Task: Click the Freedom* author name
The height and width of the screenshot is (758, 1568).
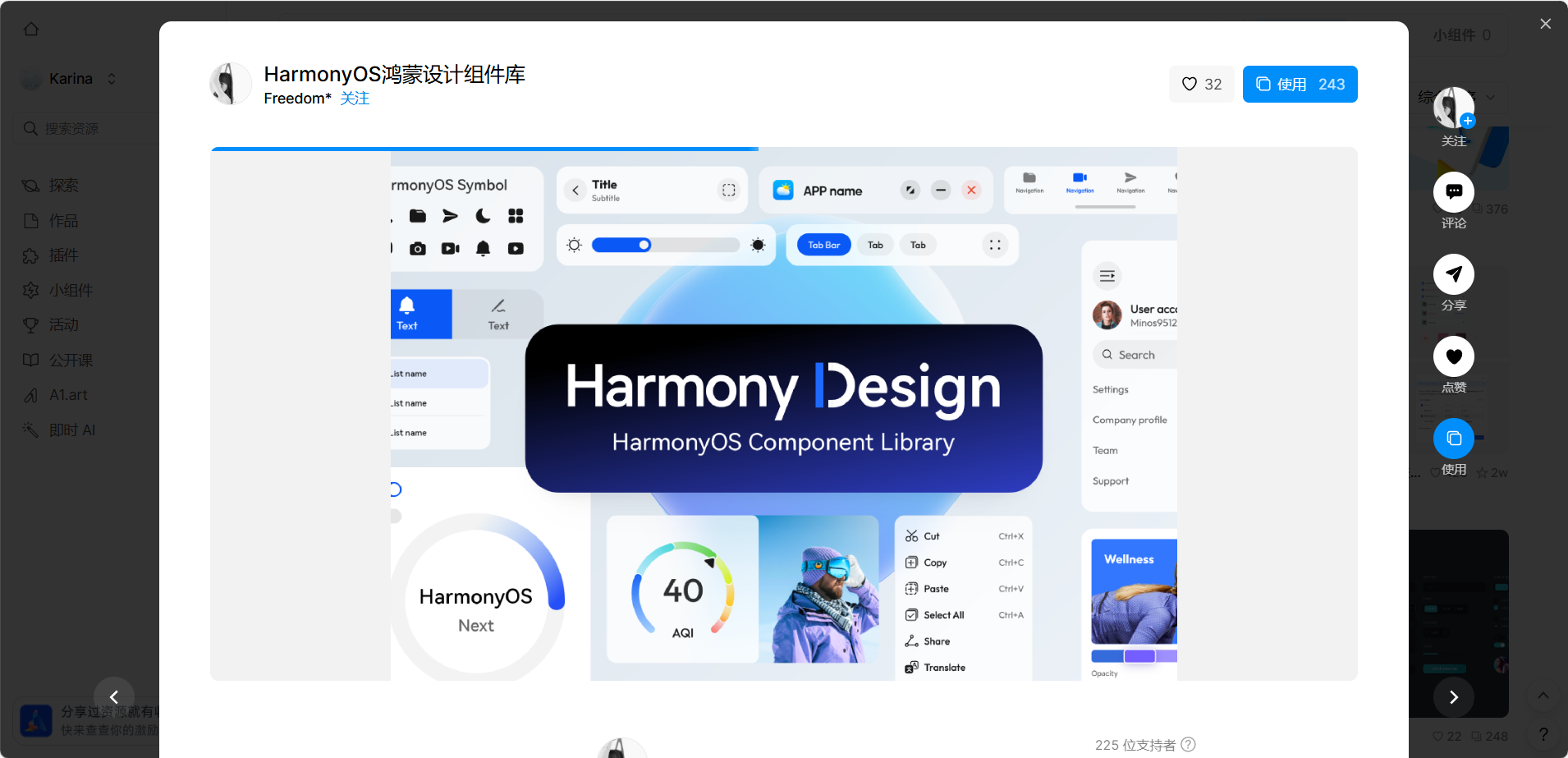Action: click(x=297, y=99)
